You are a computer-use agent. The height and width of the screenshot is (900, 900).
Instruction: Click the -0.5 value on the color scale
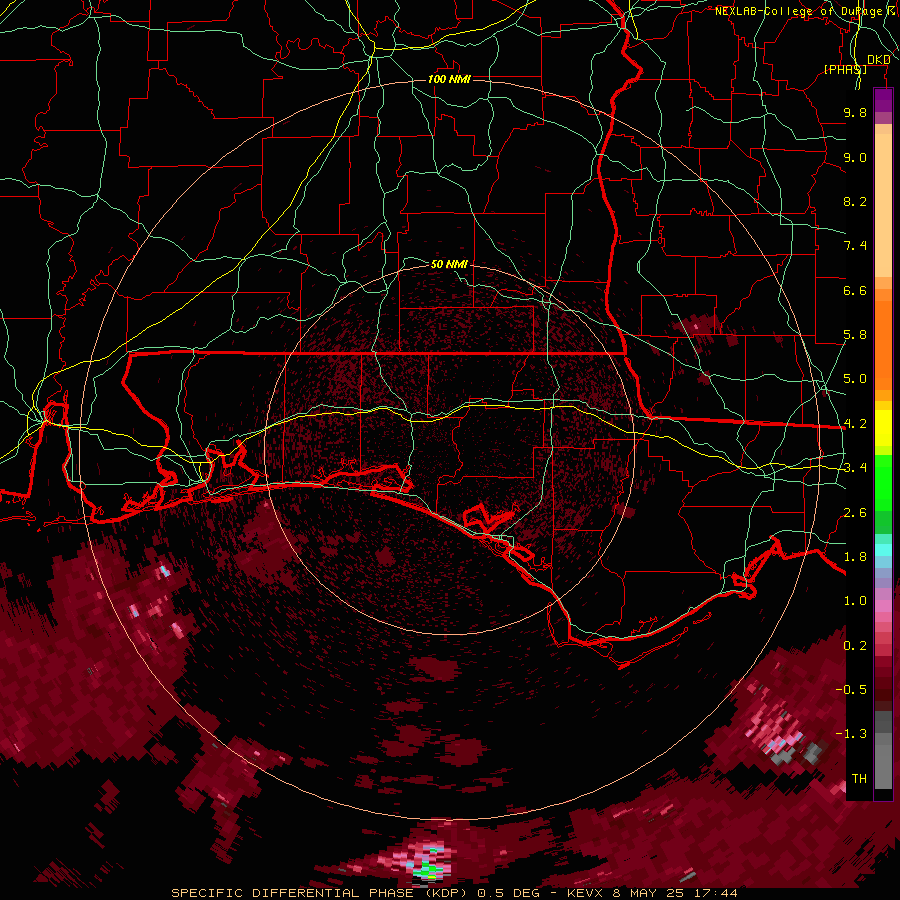(851, 690)
